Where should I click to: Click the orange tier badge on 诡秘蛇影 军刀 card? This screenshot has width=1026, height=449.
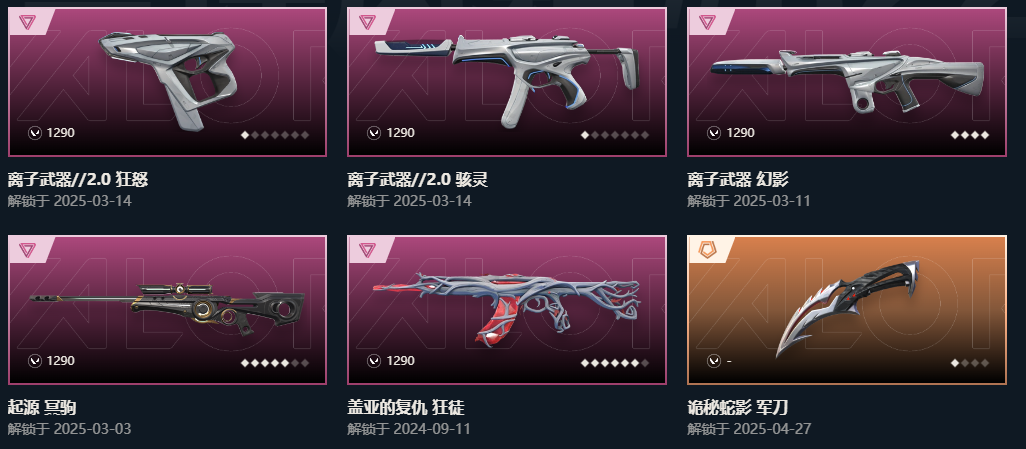point(707,249)
